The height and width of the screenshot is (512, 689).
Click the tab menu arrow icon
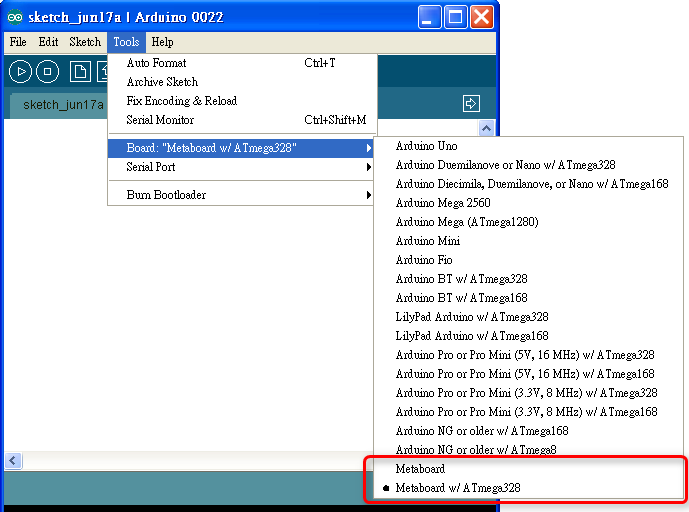471,104
